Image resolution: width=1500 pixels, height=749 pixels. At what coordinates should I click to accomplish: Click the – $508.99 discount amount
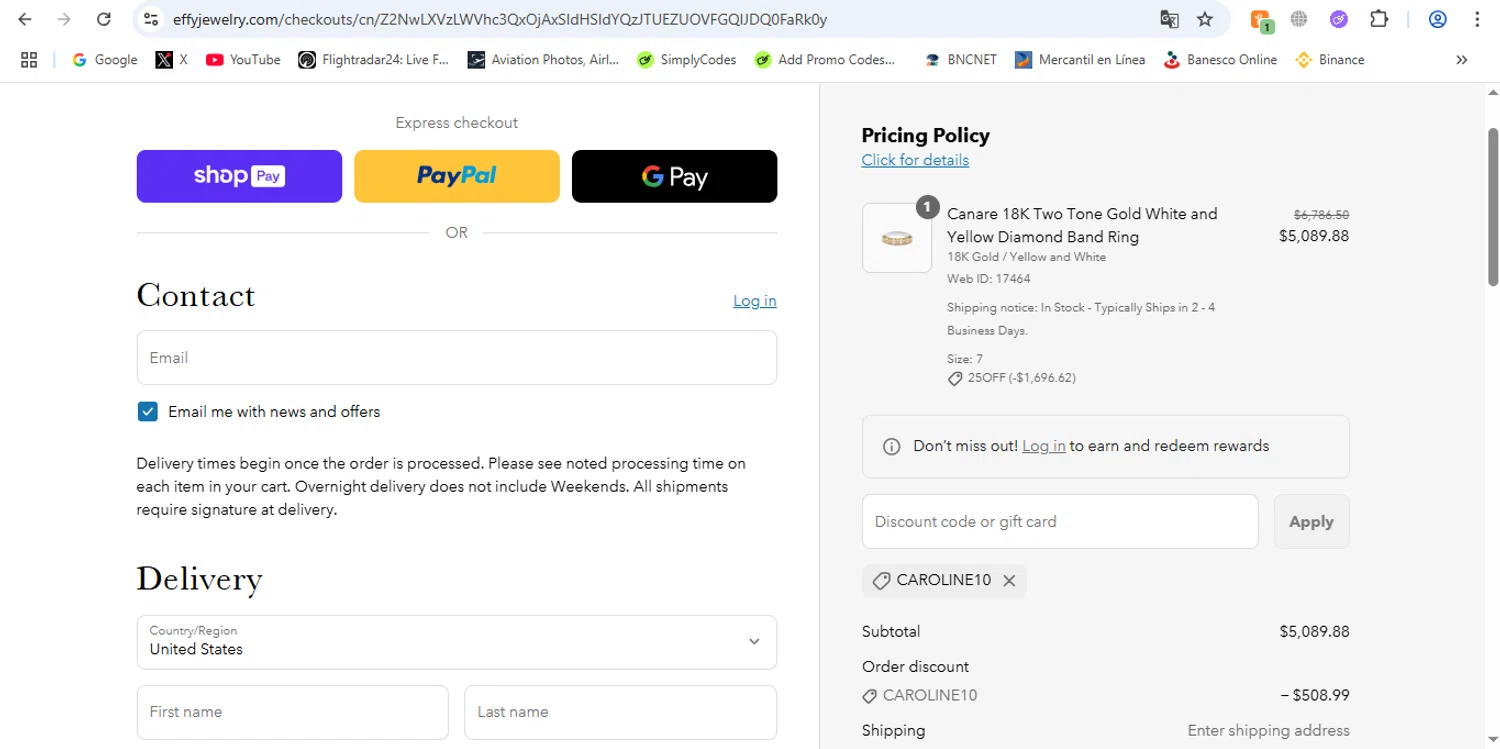[x=1315, y=696]
